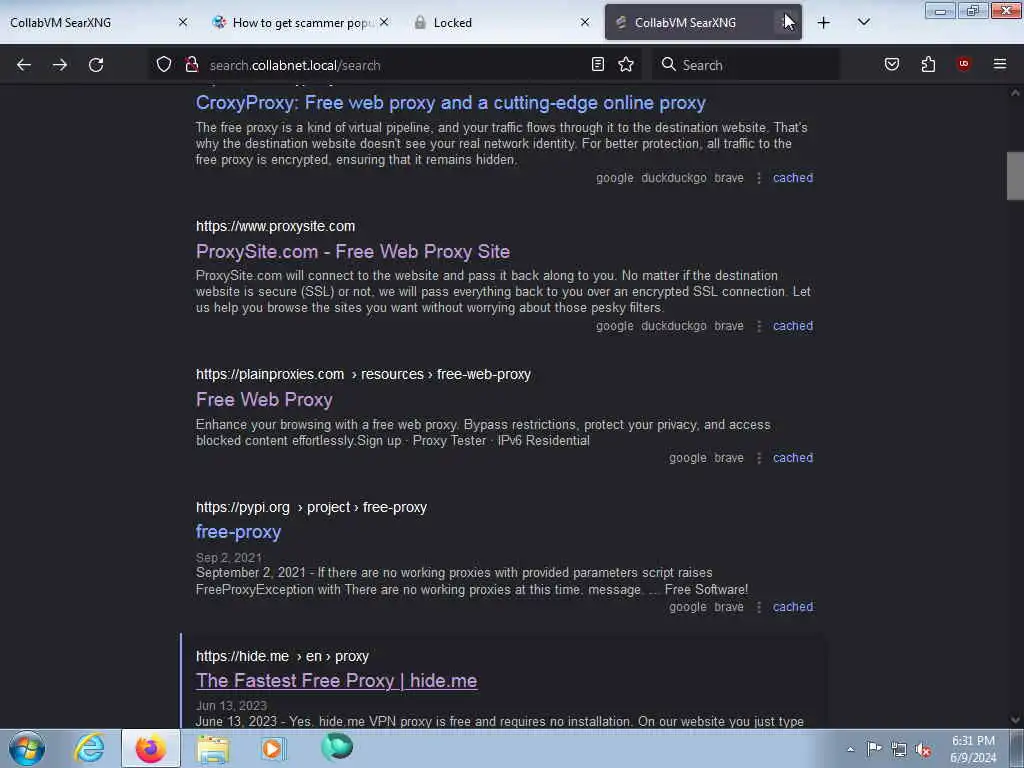Open network status tray icon
The width and height of the screenshot is (1024, 768).
click(899, 750)
